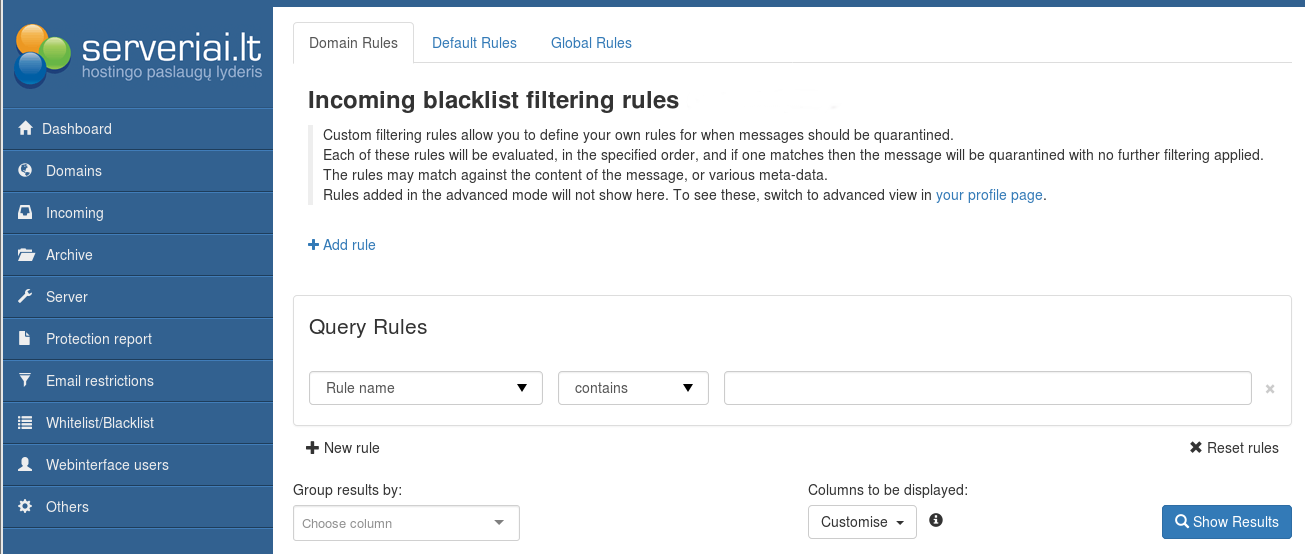
Task: Focus the query rule value text field
Action: pos(987,388)
